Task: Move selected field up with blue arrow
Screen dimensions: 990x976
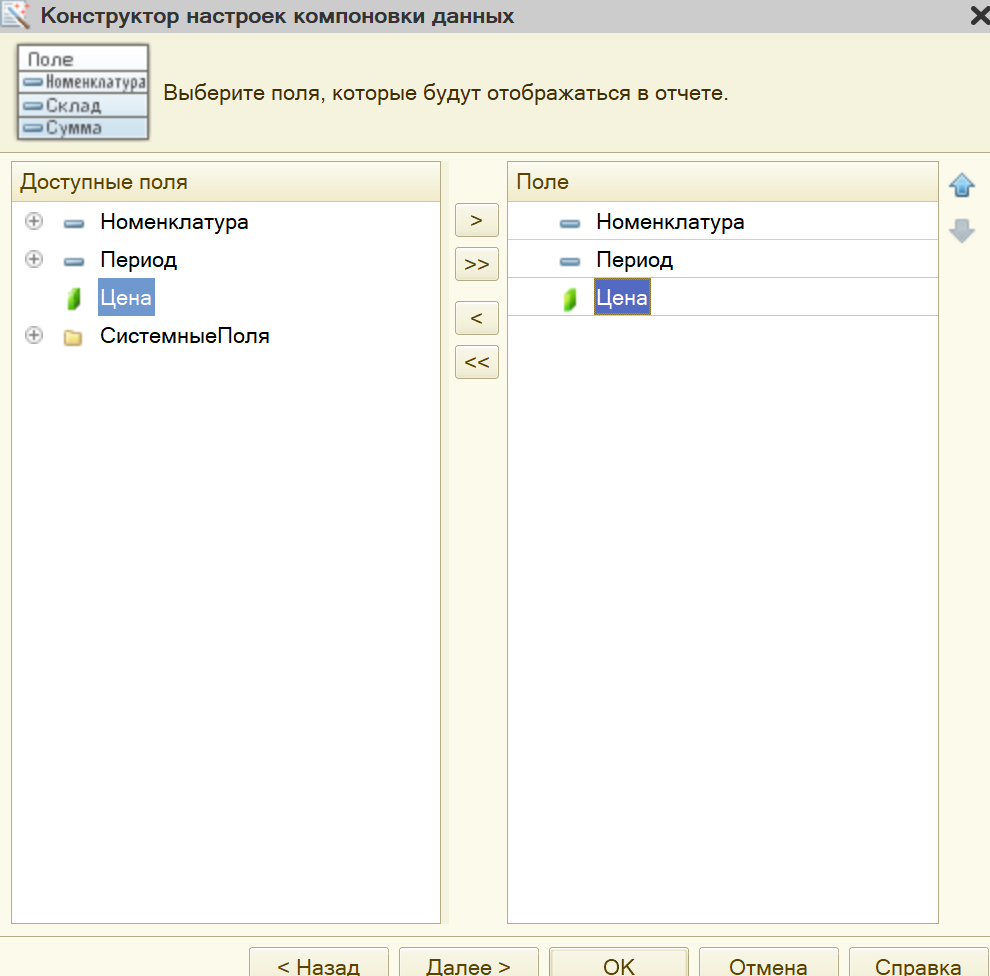Action: pyautogui.click(x=962, y=185)
